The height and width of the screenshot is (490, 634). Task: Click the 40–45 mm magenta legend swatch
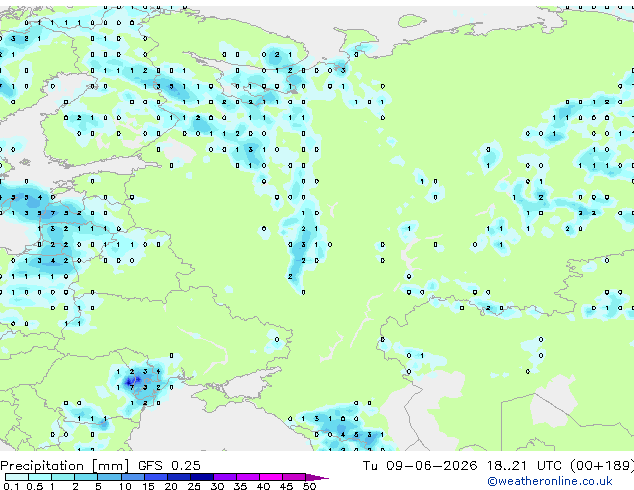(271, 477)
